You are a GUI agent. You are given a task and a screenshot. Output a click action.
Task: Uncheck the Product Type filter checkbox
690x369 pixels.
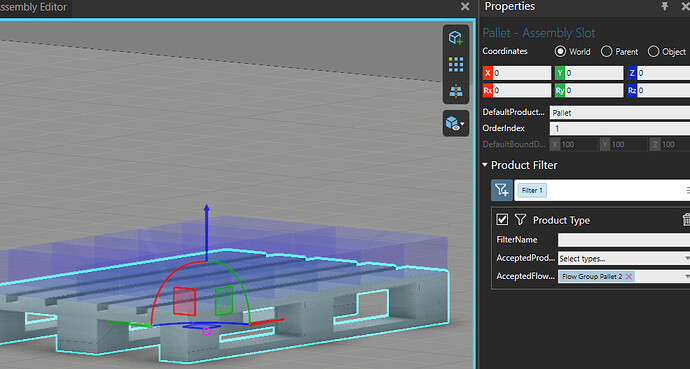pyautogui.click(x=502, y=219)
